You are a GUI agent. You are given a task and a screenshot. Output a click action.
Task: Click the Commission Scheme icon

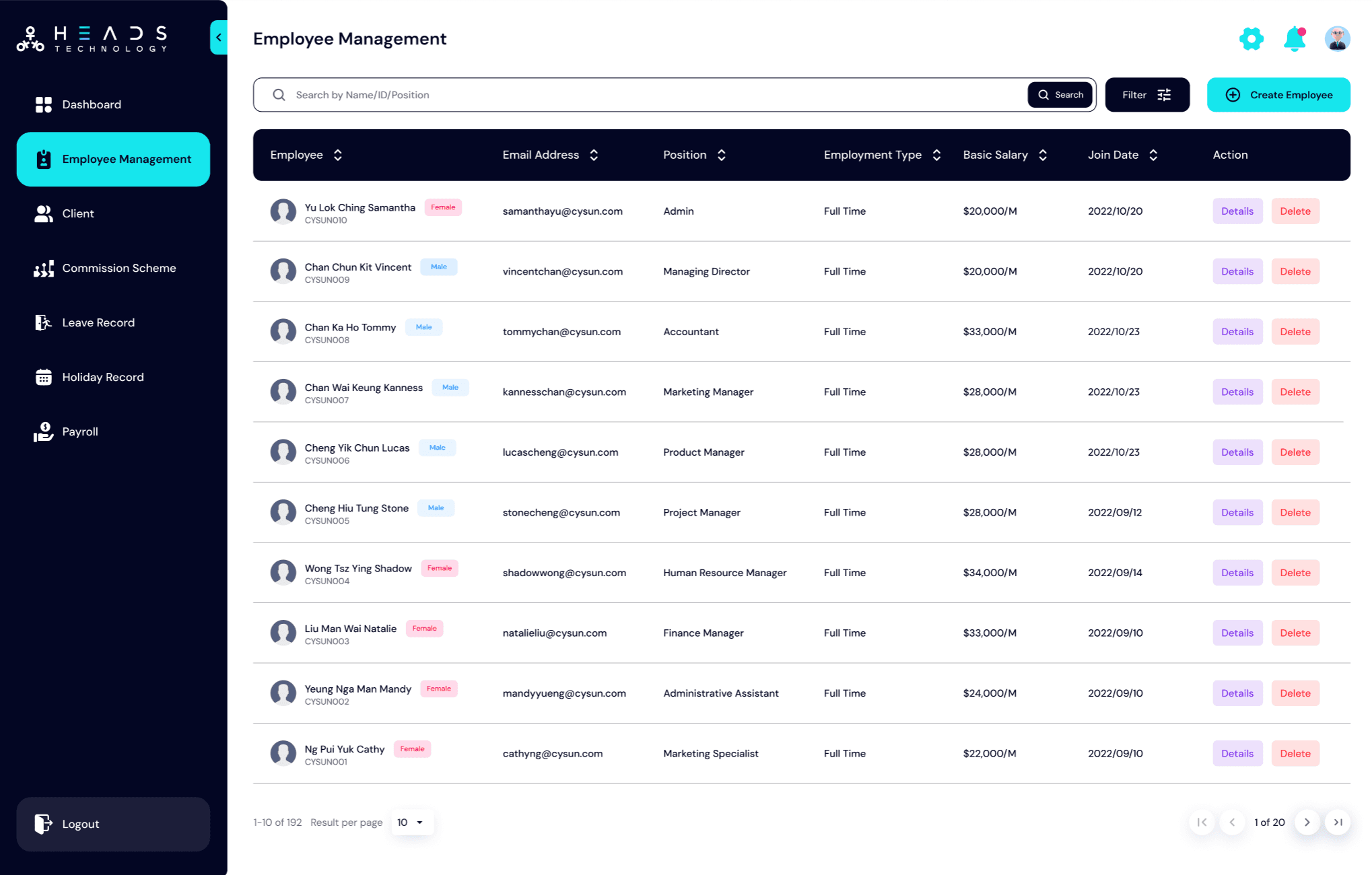coord(42,268)
